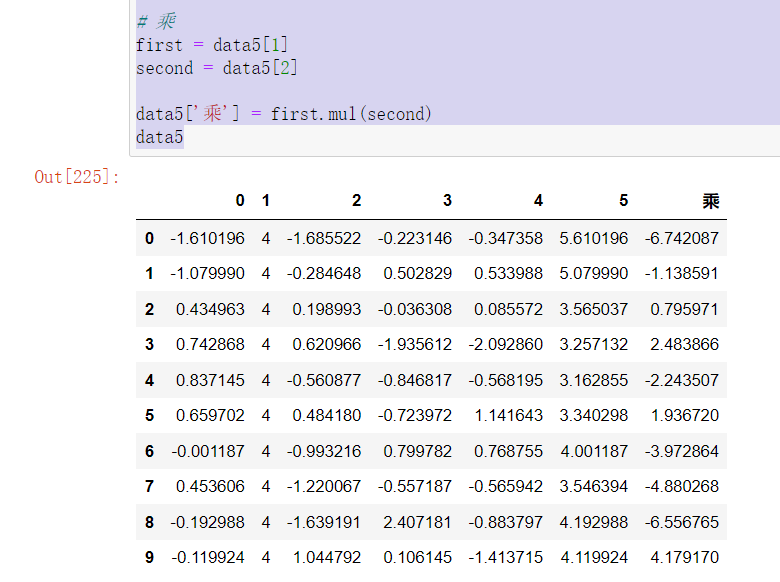780x582 pixels.
Task: Click cell value 1.044792
Action: [x=327, y=557]
